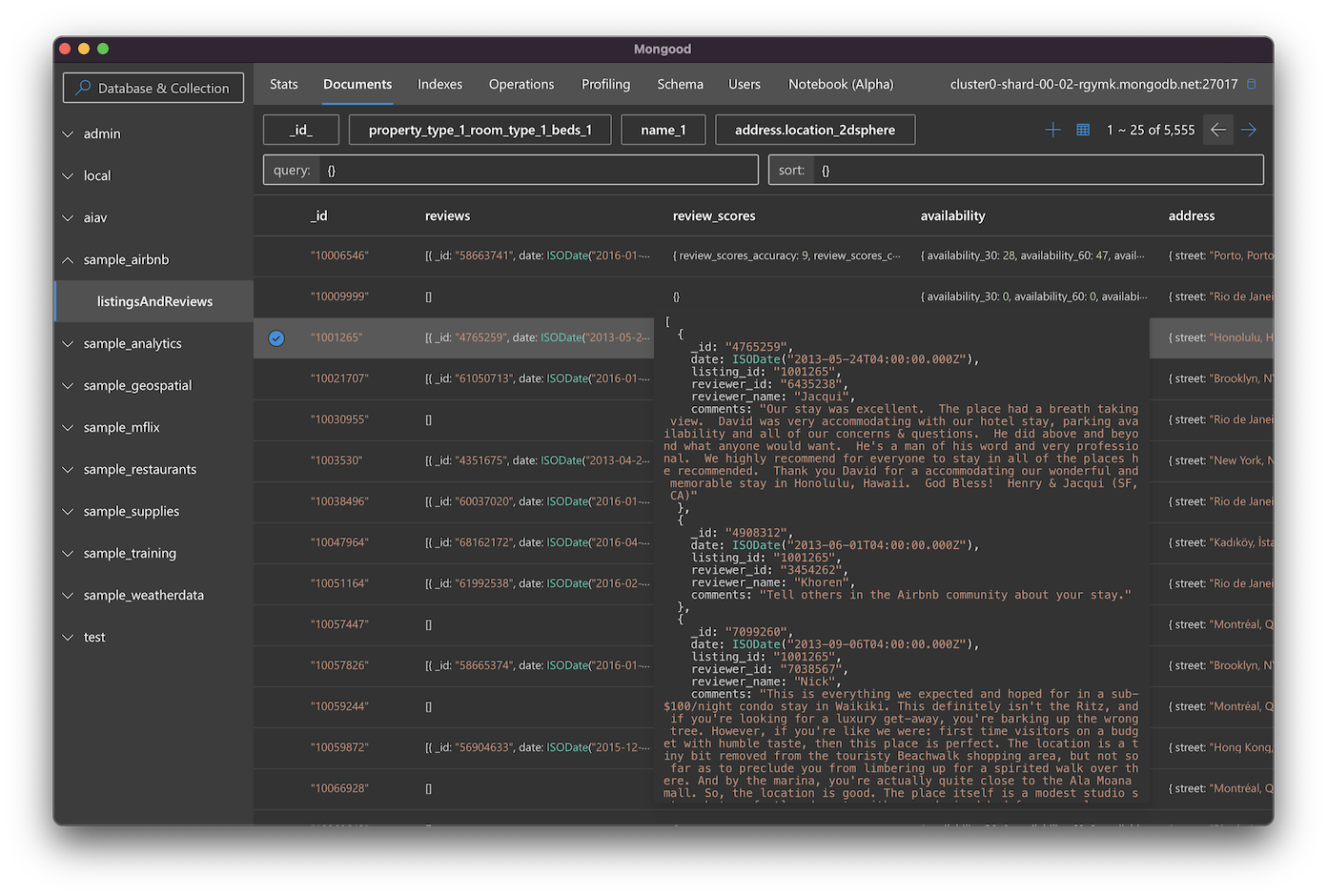
Task: Expand the sample_analytics database
Action: pos(68,343)
